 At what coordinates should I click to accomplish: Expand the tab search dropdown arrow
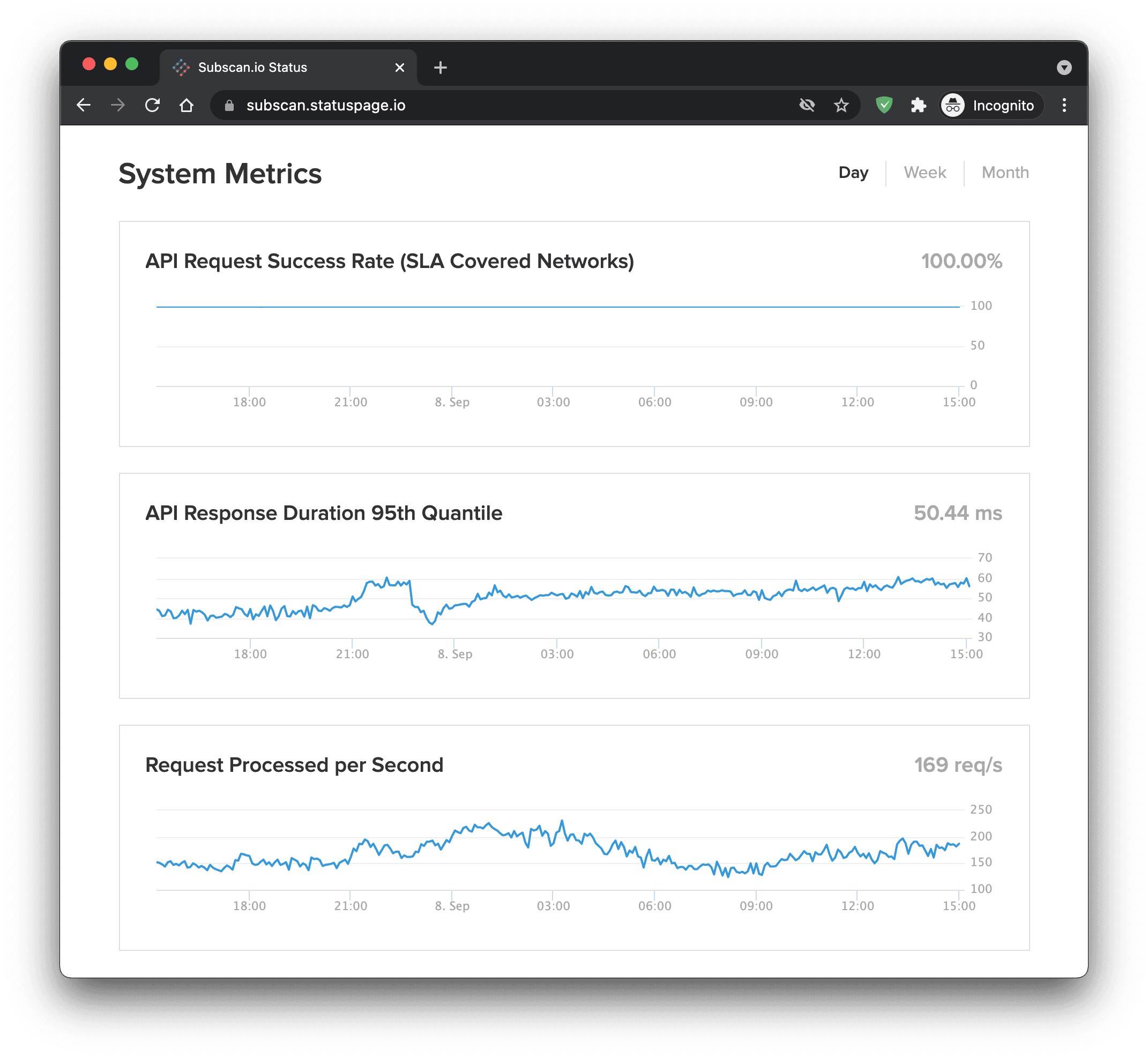[1064, 68]
